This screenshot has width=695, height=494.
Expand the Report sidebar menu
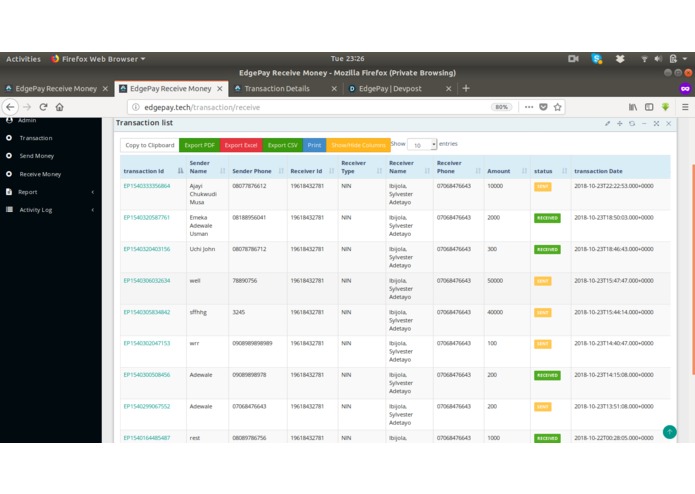[x=51, y=192]
